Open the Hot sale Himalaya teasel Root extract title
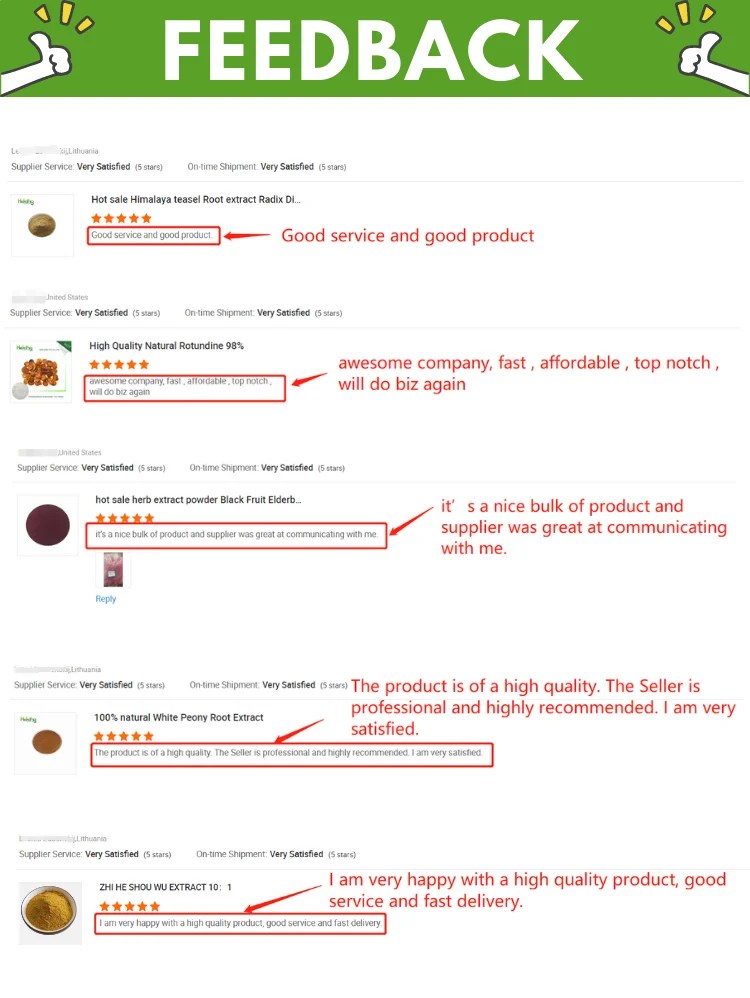Screen dimensions: 750x998 pos(196,200)
